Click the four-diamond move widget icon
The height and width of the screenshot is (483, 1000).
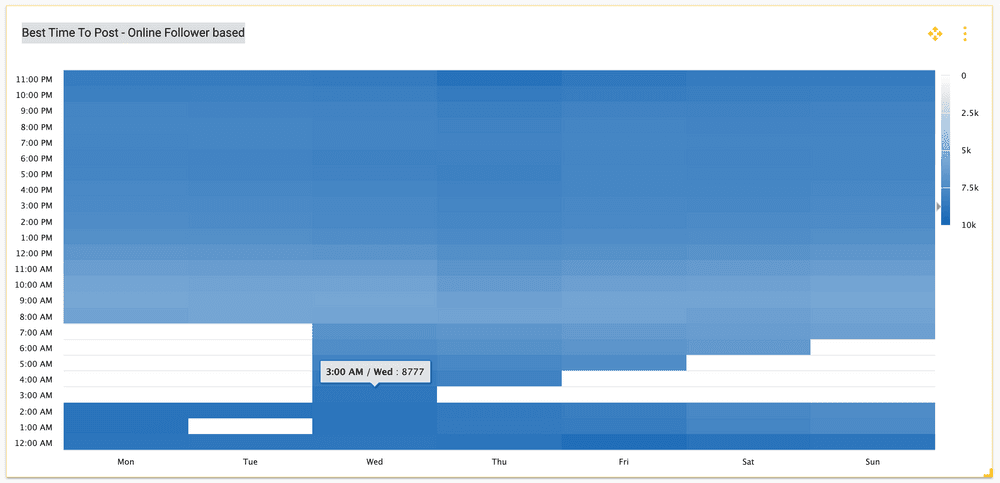tap(935, 34)
